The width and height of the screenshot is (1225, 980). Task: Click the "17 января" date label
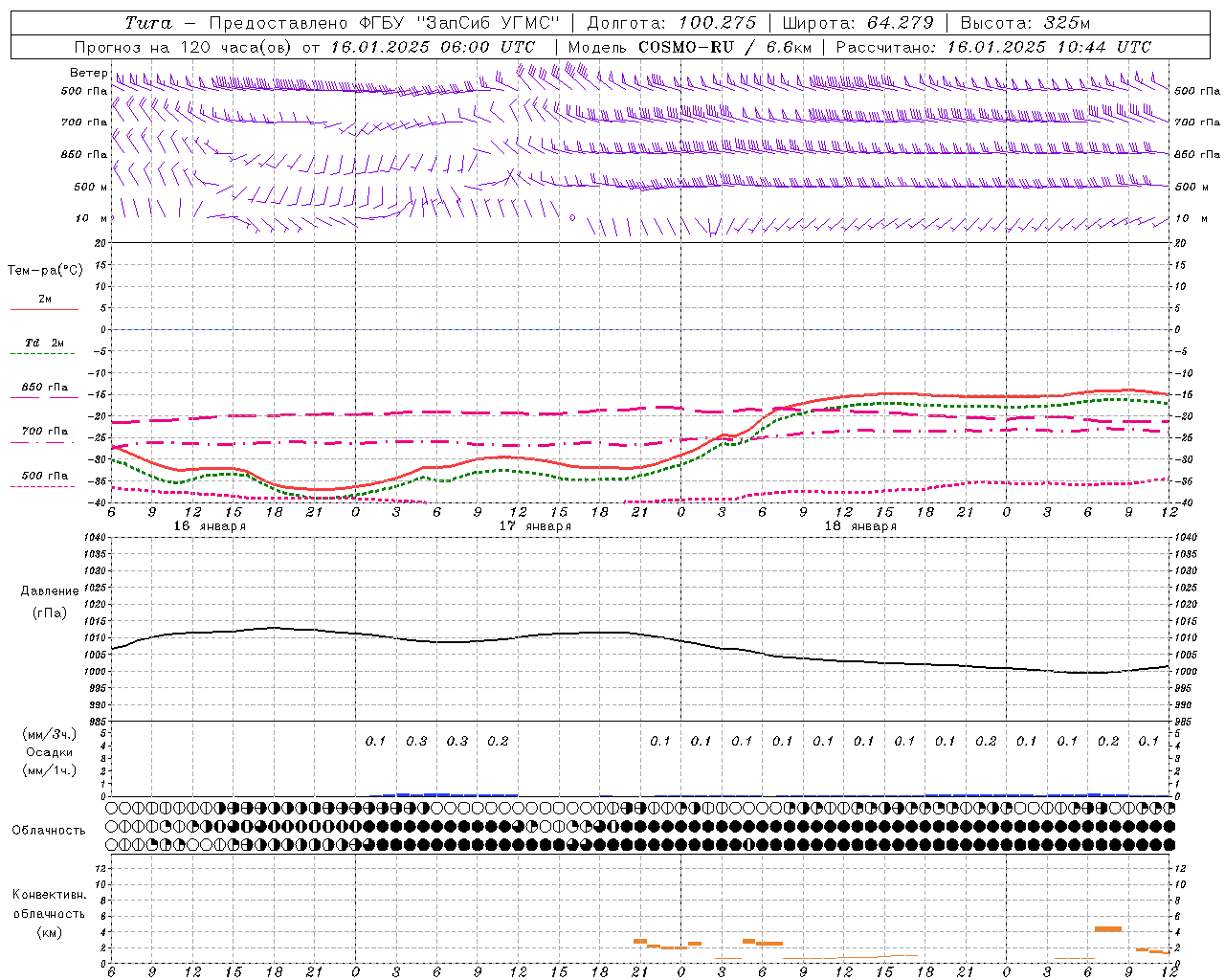(x=534, y=526)
